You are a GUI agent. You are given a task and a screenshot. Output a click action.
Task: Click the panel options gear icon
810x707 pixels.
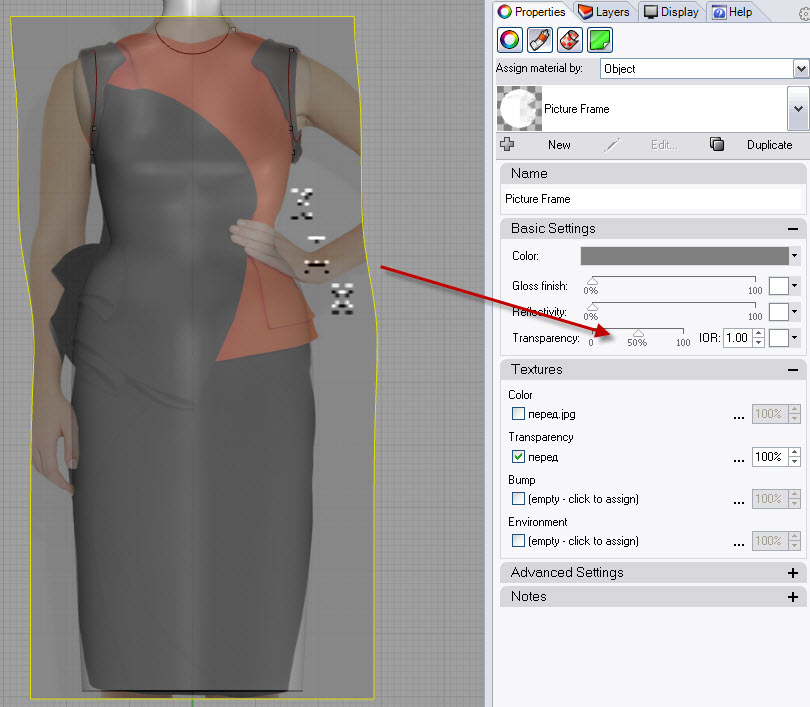[x=803, y=13]
